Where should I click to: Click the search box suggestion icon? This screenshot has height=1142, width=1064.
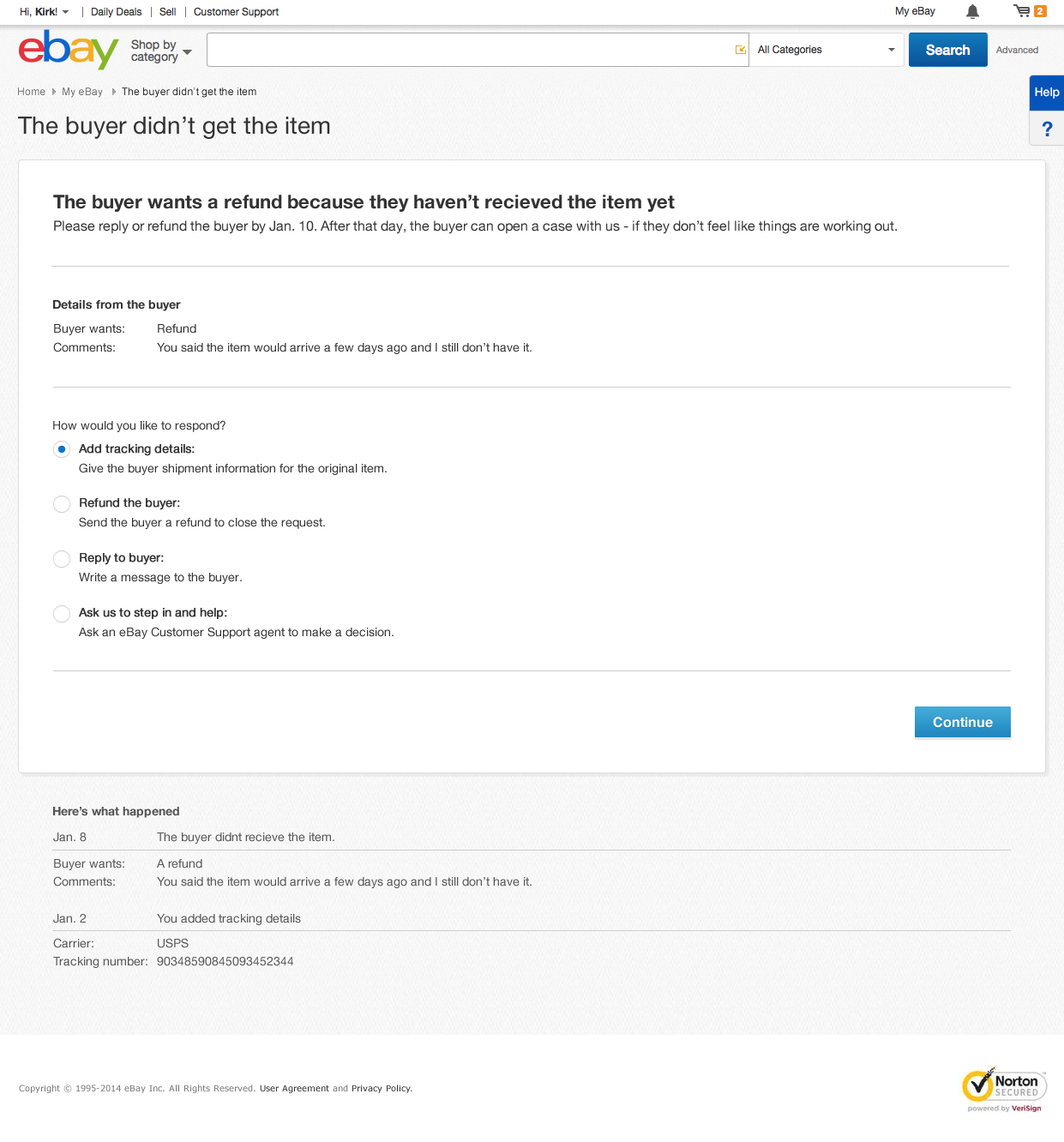click(741, 50)
